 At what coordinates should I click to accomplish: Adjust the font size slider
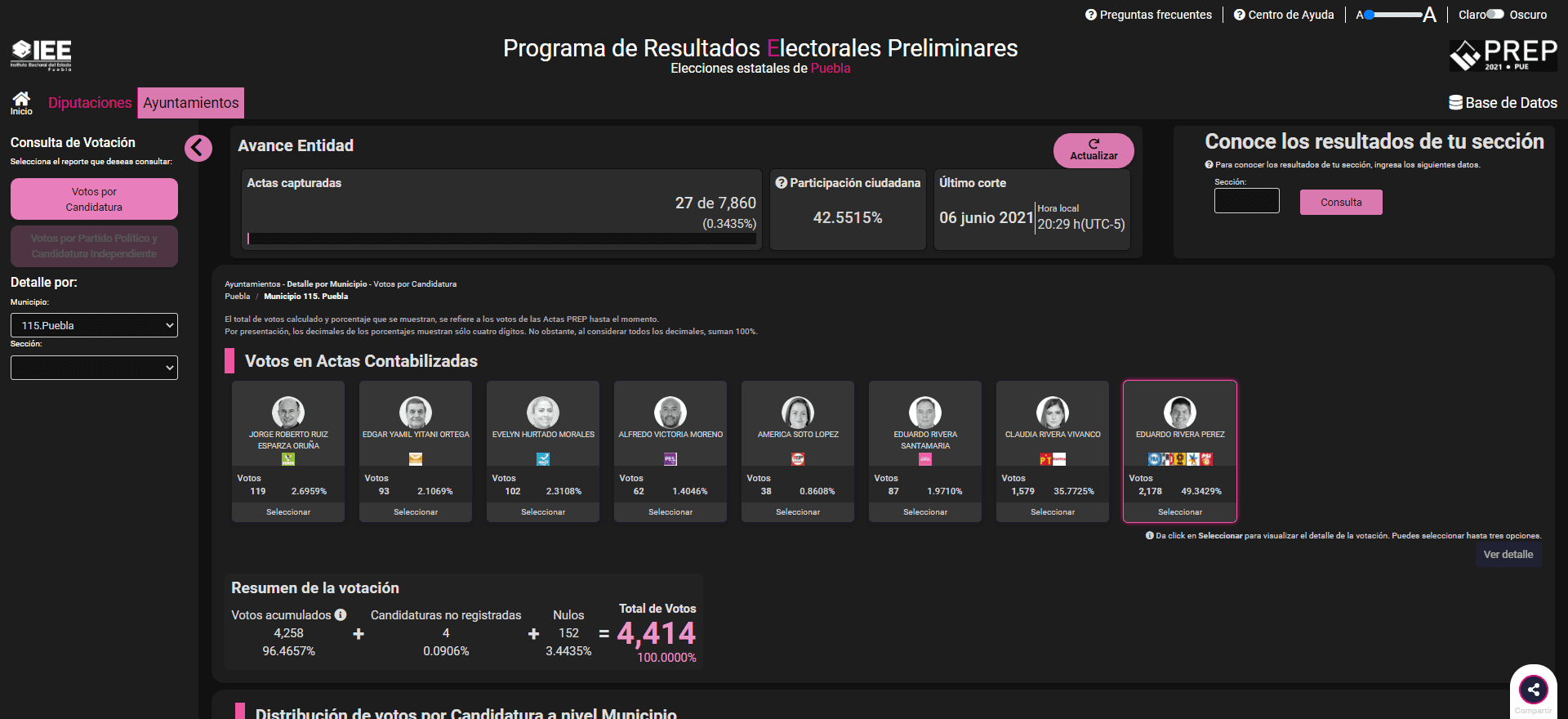pyautogui.click(x=1395, y=15)
